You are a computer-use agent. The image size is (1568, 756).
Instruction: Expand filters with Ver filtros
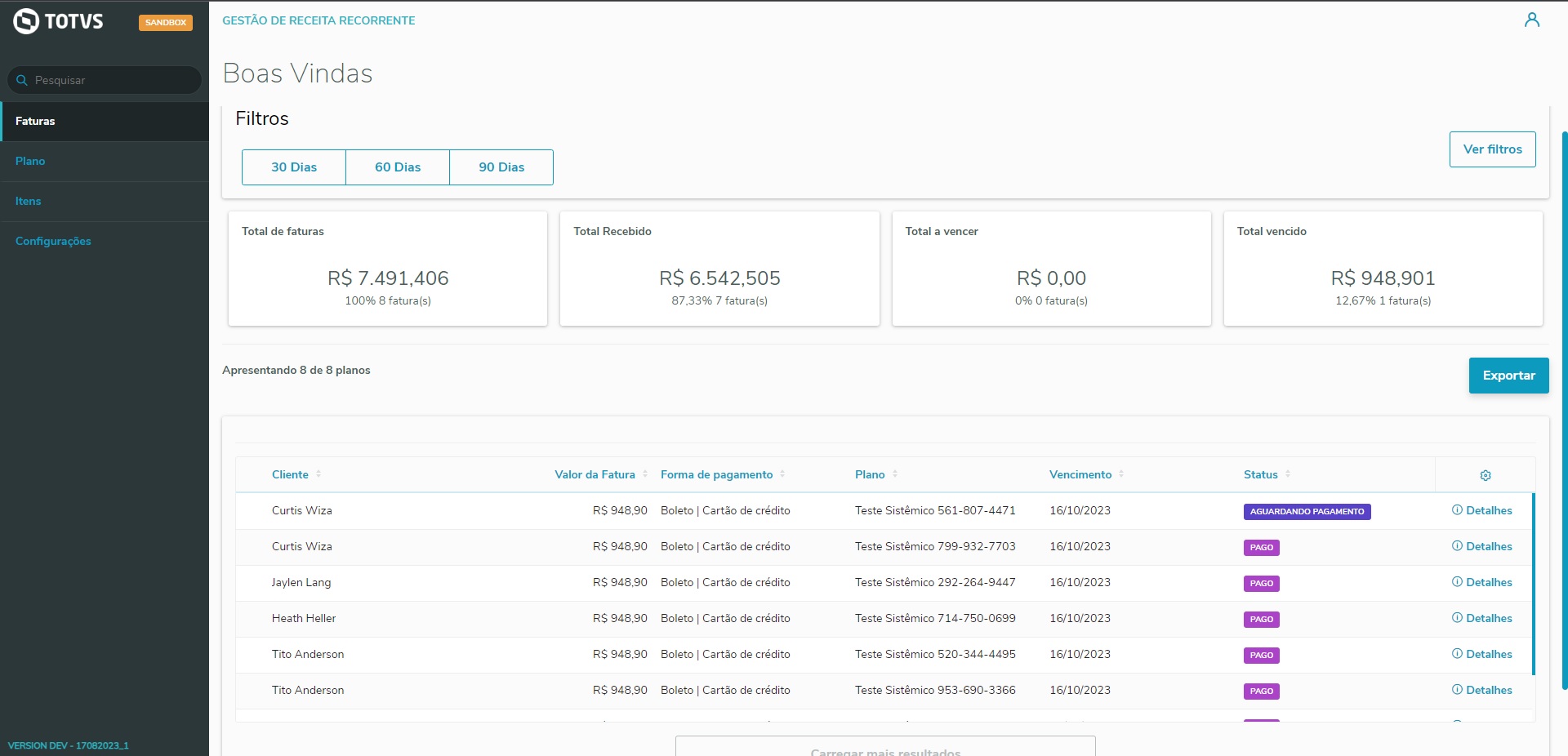coord(1492,149)
